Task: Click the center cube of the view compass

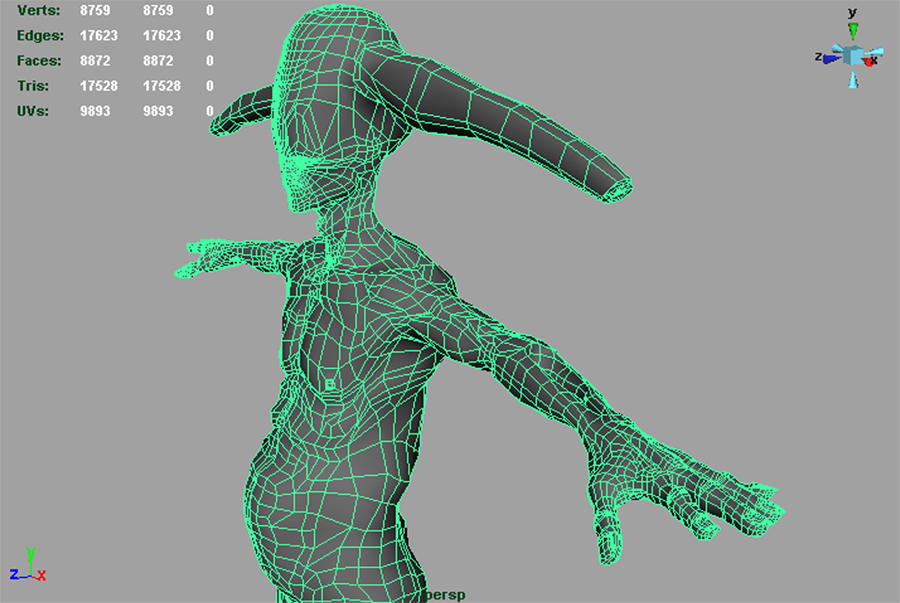Action: tap(853, 55)
